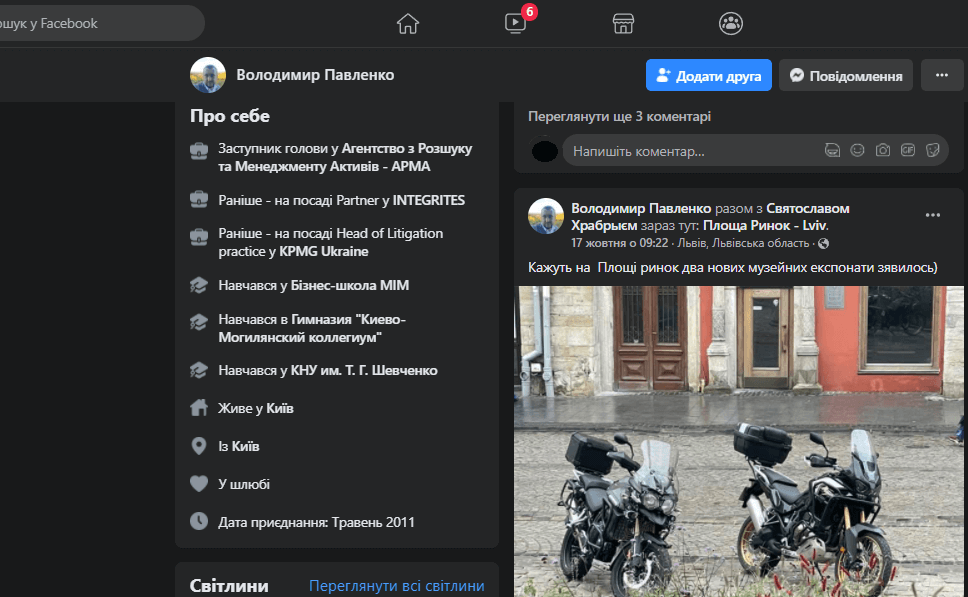The width and height of the screenshot is (968, 597).
Task: Open emoji picker in comment box
Action: 857,150
